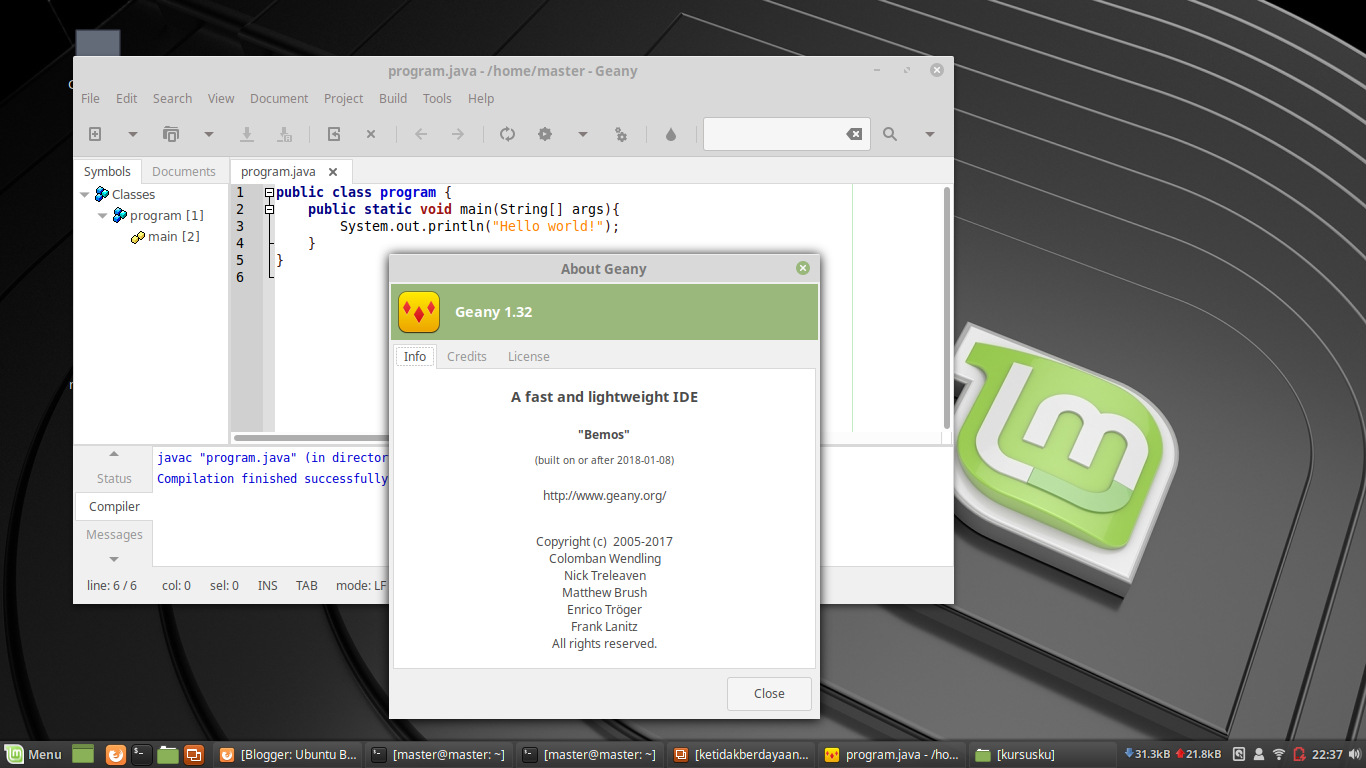This screenshot has width=1366, height=768.
Task: Collapse the program [1] tree node
Action: click(x=103, y=215)
